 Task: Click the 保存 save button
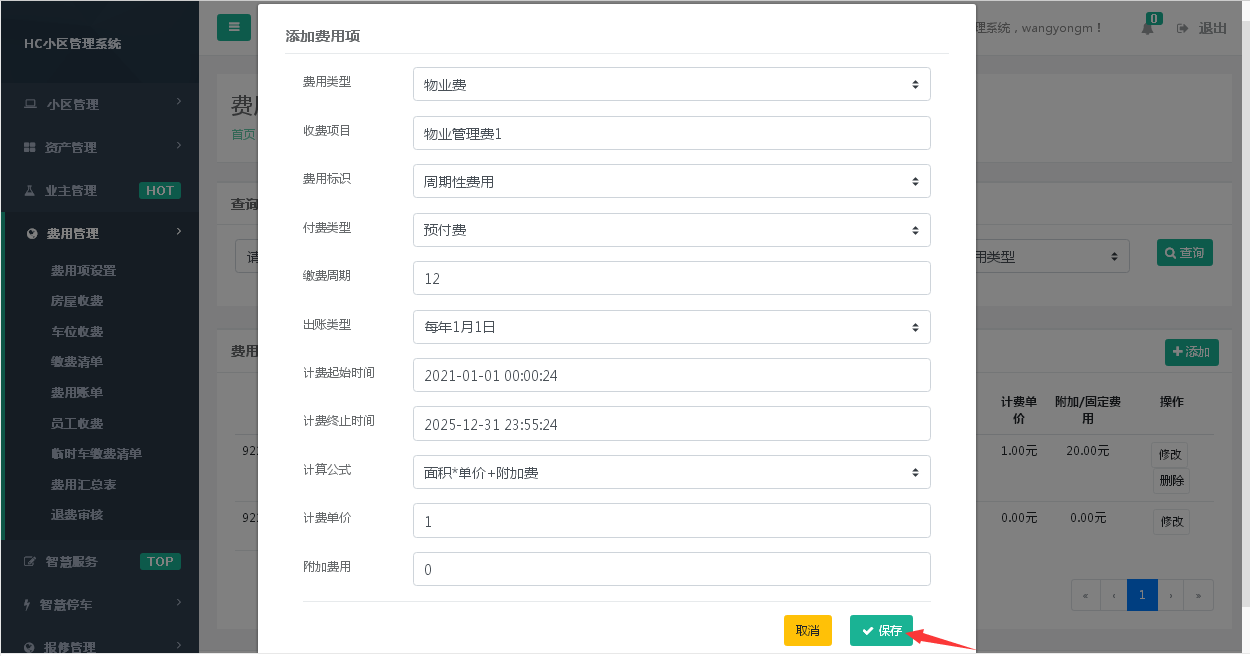[x=881, y=631]
